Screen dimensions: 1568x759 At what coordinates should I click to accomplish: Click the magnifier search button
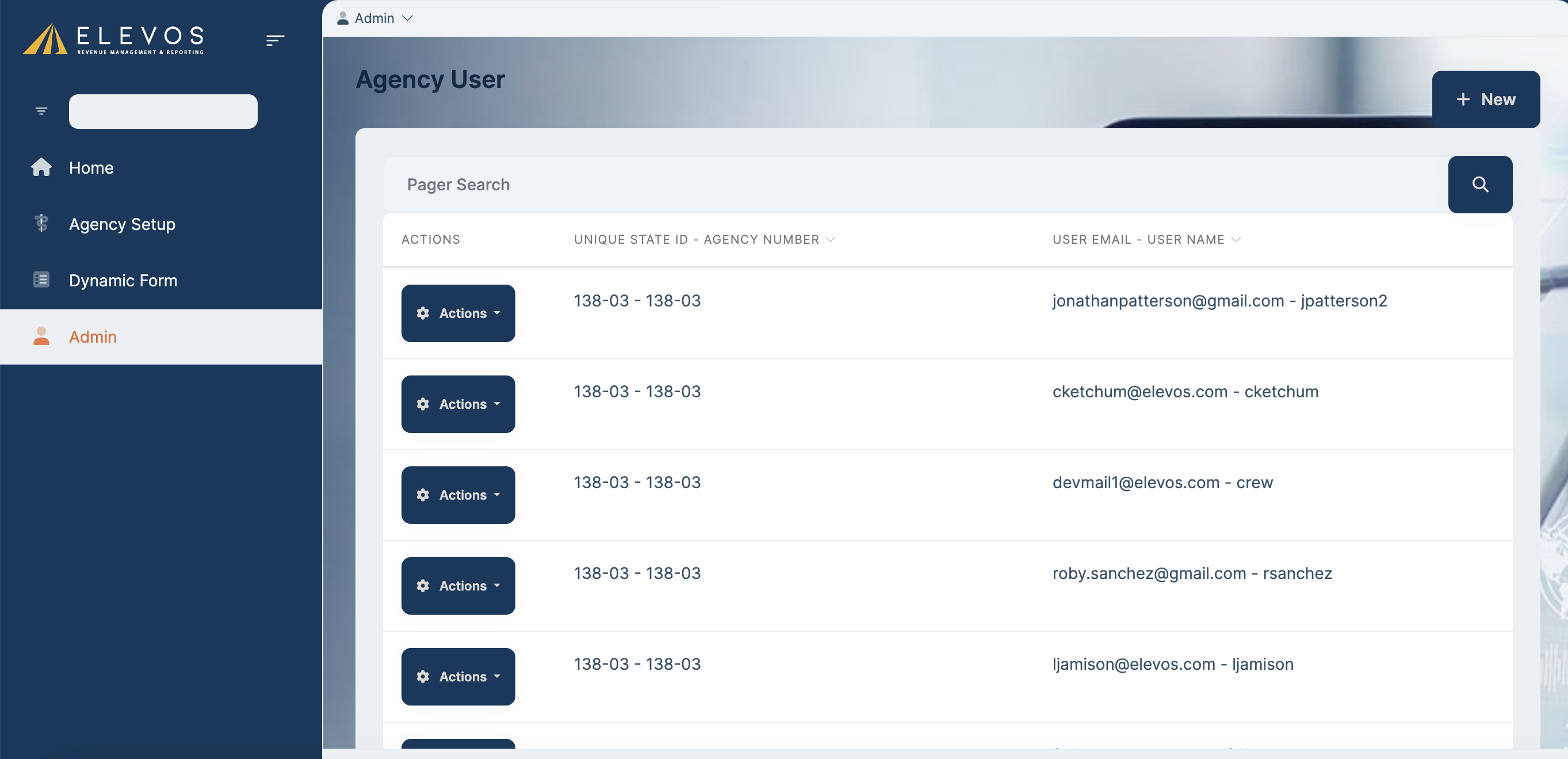point(1480,185)
